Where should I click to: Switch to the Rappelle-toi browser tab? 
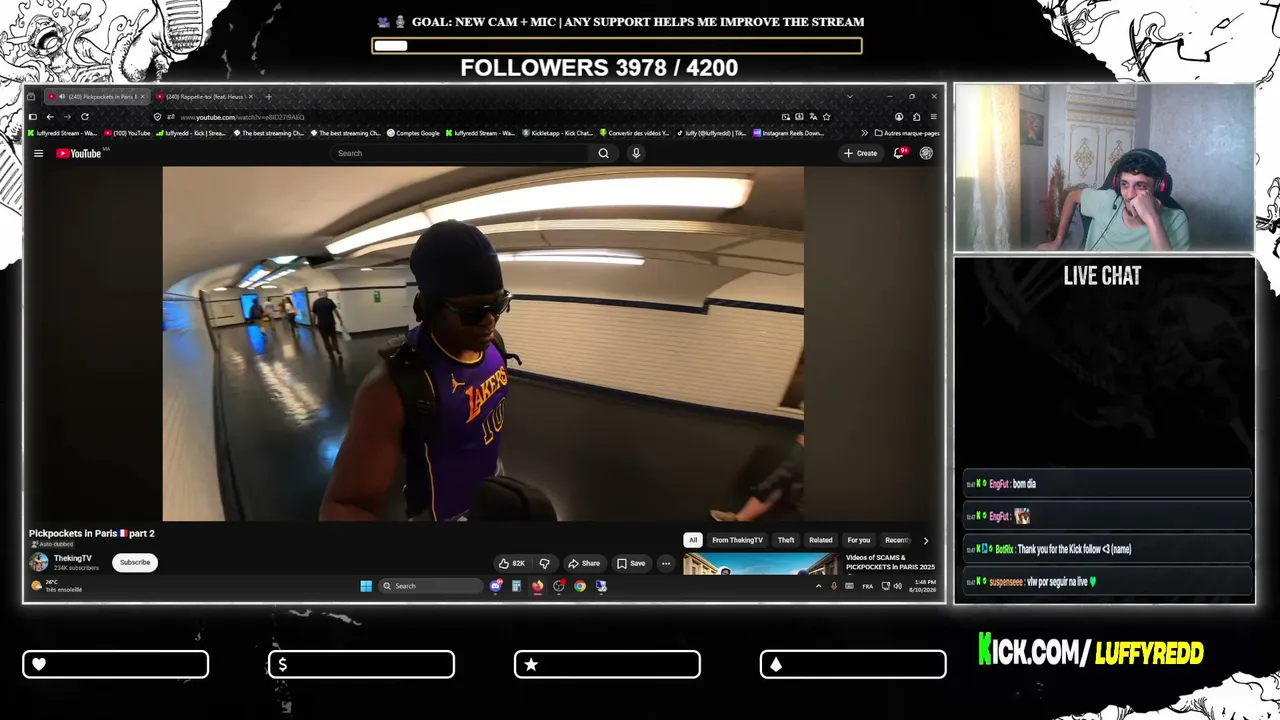205,97
